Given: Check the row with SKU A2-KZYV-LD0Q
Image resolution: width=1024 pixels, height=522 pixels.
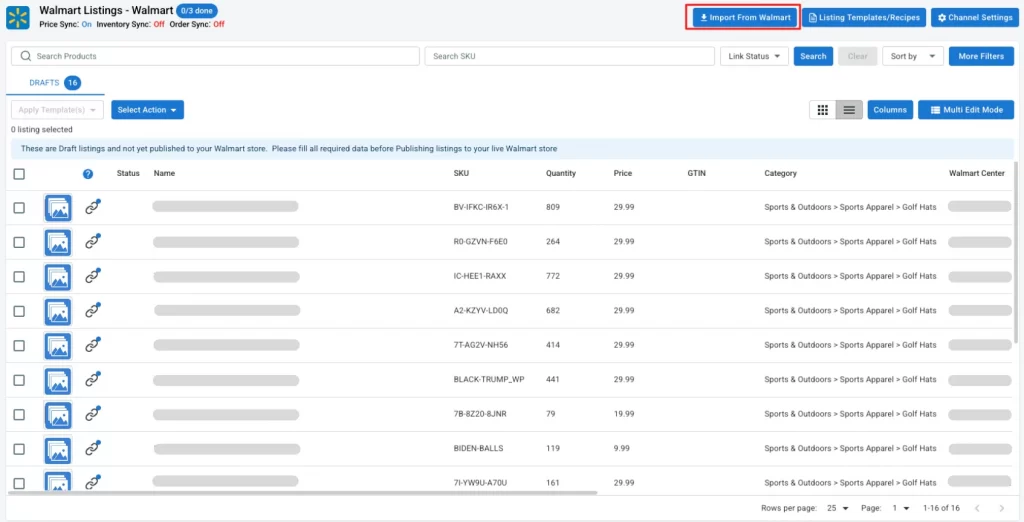Looking at the screenshot, I should click(19, 311).
